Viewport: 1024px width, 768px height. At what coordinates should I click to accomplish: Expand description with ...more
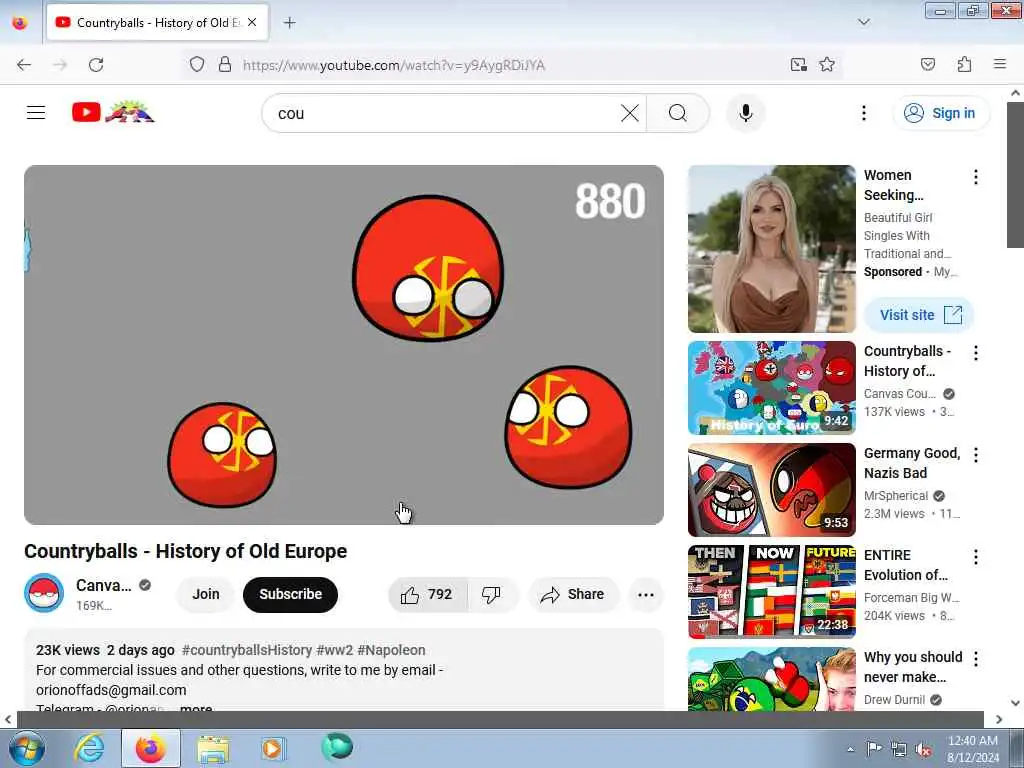[x=195, y=708]
